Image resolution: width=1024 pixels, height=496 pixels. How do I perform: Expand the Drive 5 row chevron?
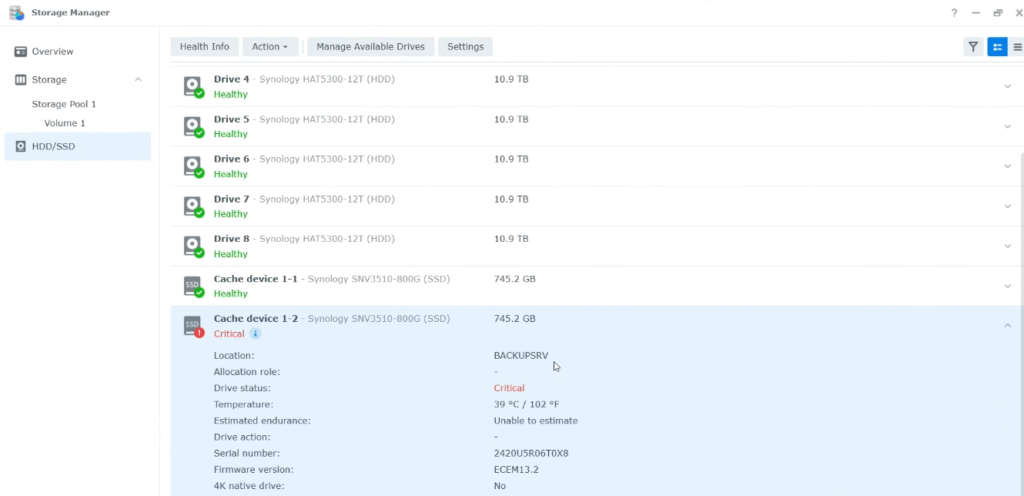(1008, 126)
